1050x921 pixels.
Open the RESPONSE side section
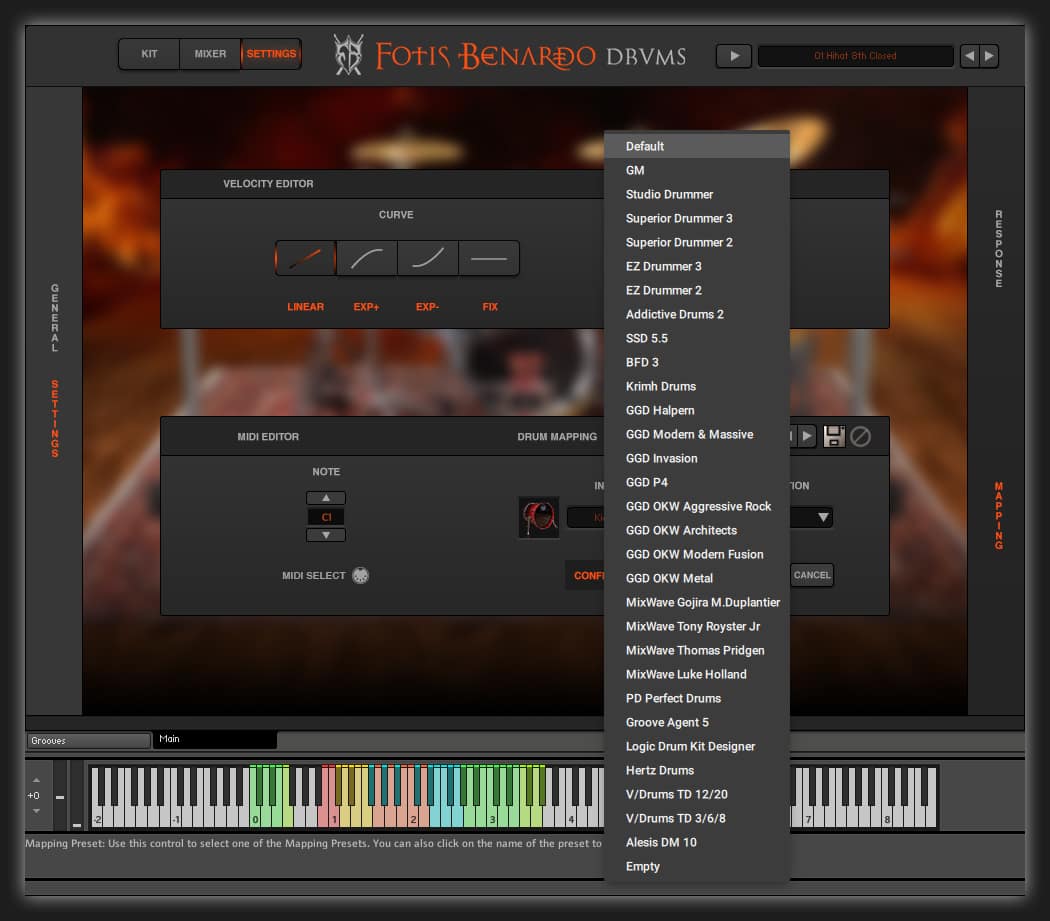[998, 249]
